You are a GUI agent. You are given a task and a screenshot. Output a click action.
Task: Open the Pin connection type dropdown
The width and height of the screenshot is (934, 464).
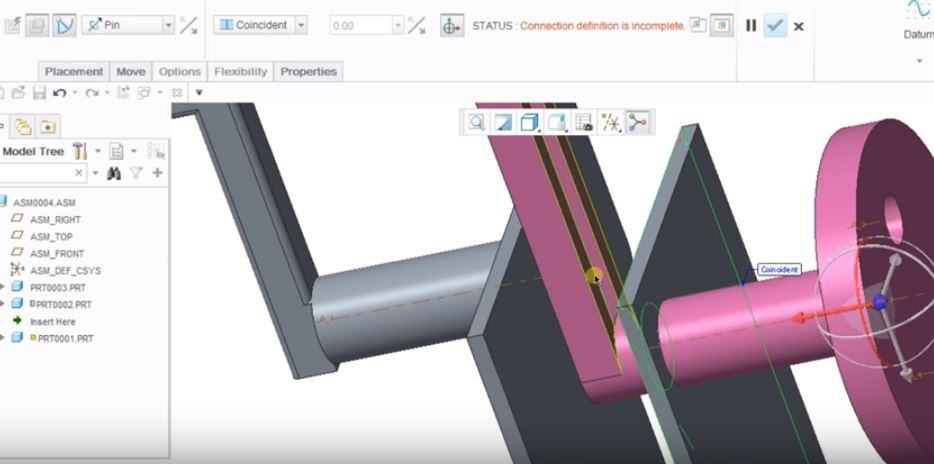[x=167, y=25]
